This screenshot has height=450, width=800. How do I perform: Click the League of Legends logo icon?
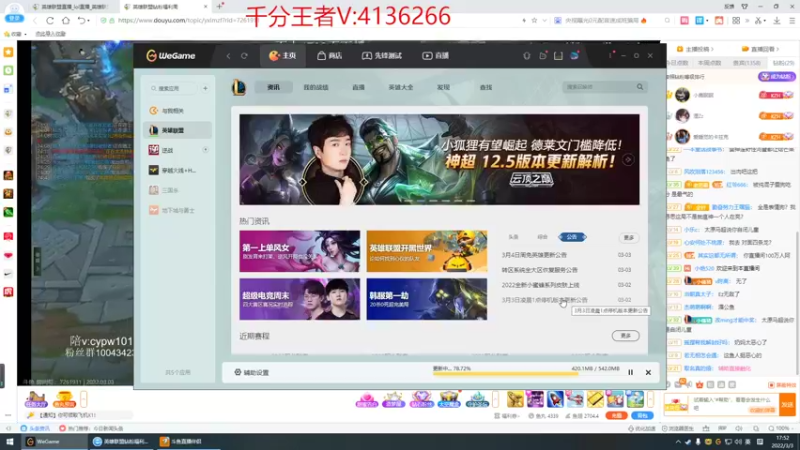coord(239,87)
